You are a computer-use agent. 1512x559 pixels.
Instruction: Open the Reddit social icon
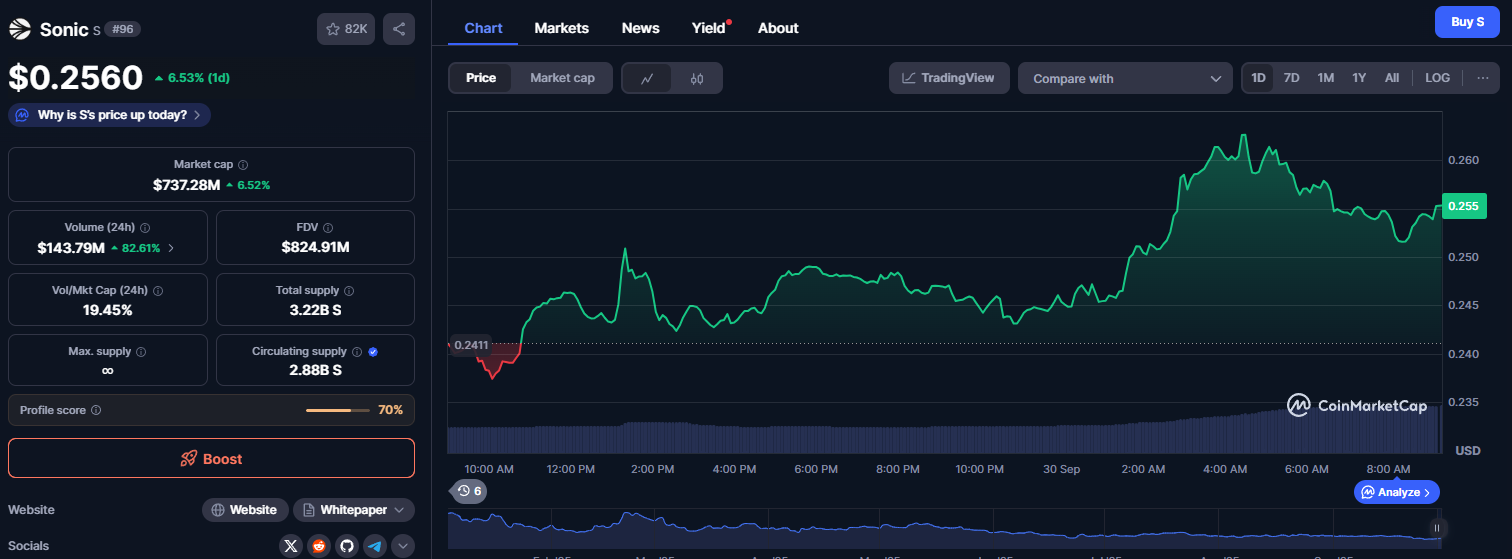[319, 545]
